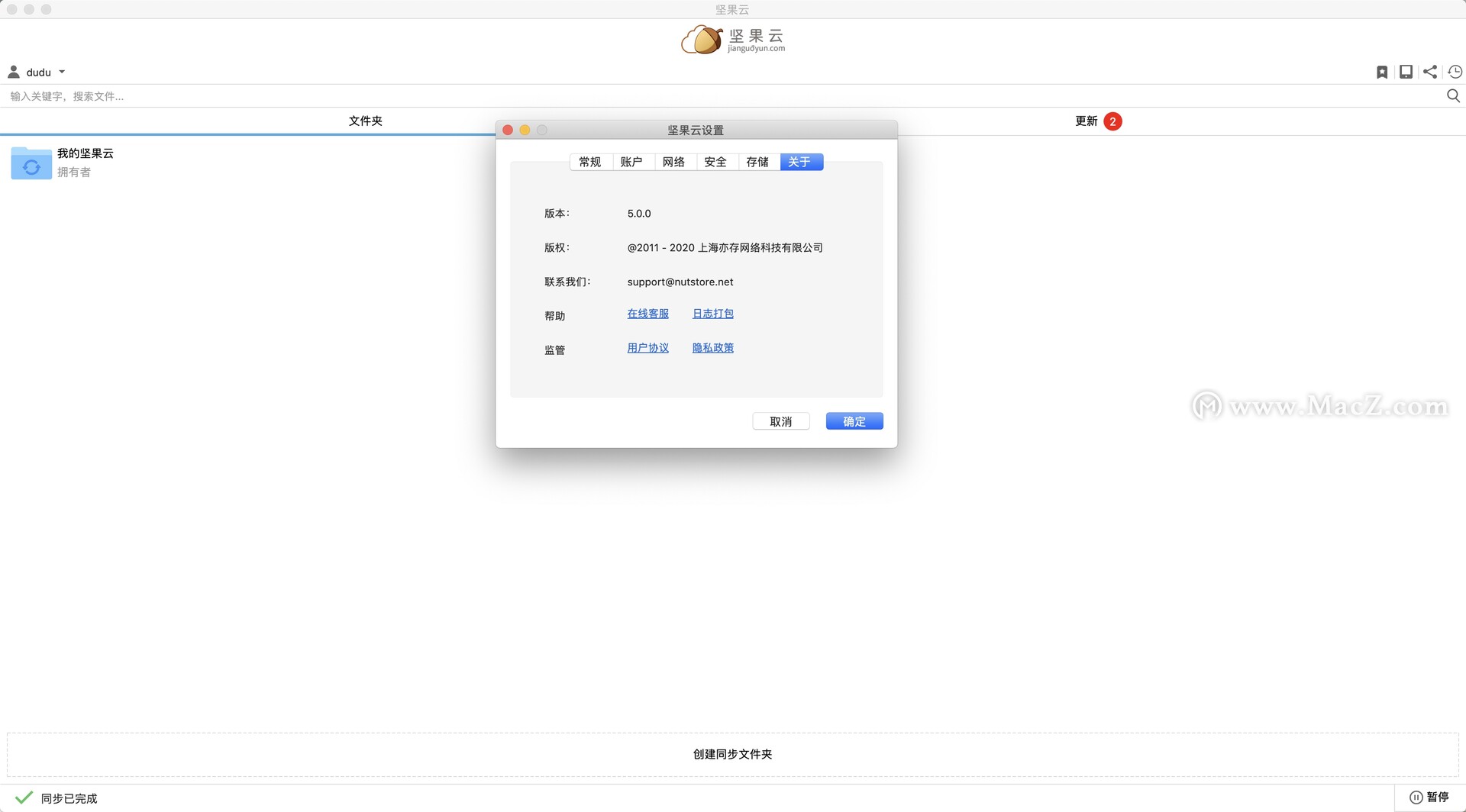Click the red 2 updates badge
Image resolution: width=1466 pixels, height=812 pixels.
[1113, 121]
